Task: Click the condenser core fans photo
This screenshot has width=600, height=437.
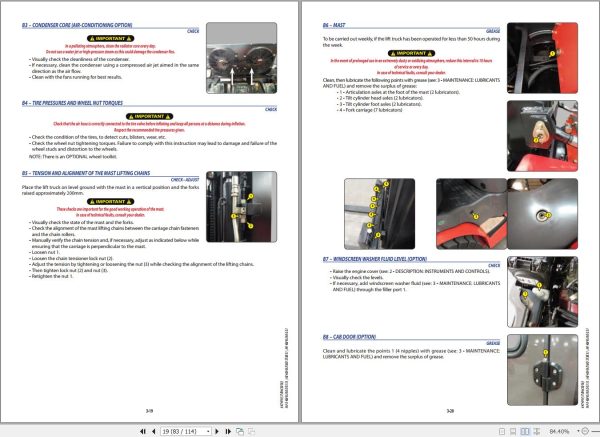Action: pyautogui.click(x=241, y=58)
